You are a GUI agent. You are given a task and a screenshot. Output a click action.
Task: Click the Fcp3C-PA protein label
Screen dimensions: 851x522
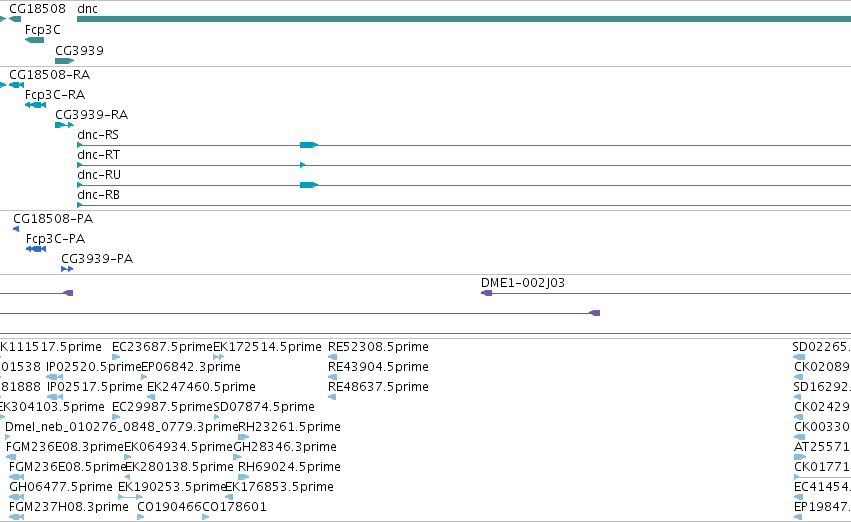[x=55, y=239]
